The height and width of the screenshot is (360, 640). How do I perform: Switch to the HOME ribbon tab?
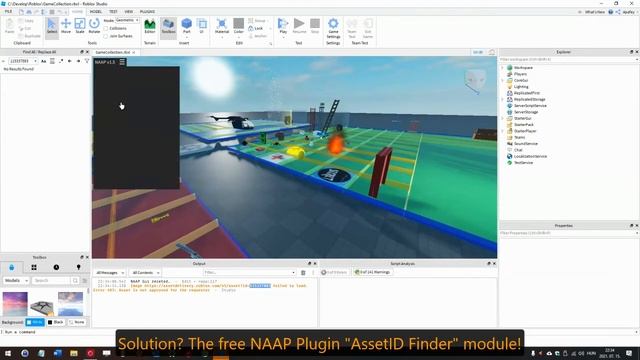77,11
